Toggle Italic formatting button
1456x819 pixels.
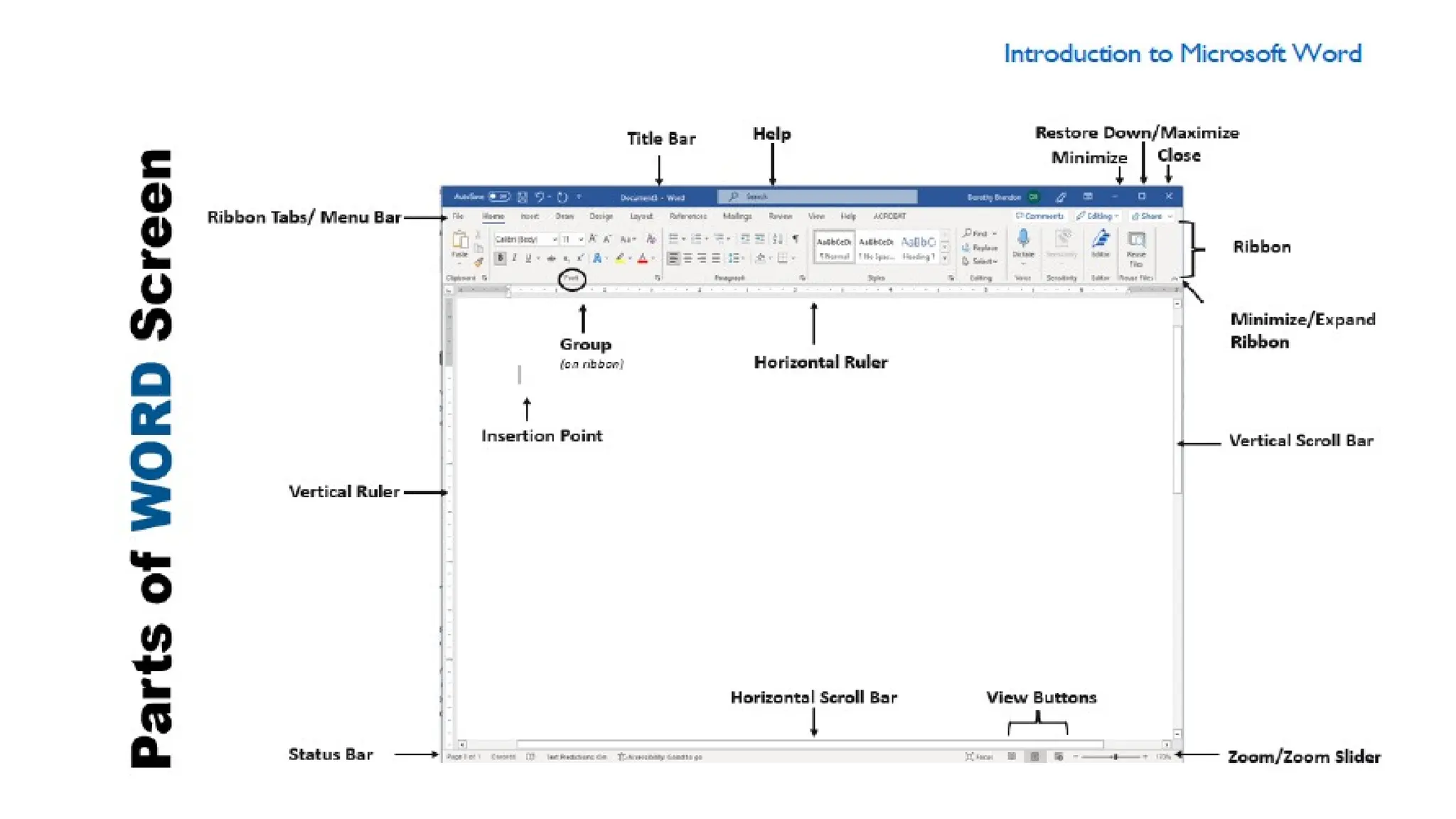[514, 258]
